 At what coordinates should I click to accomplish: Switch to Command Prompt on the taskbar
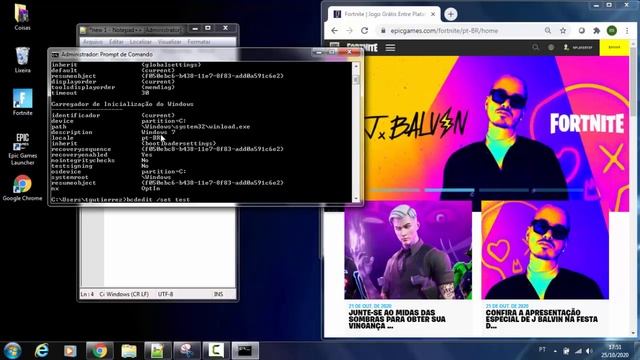point(245,351)
